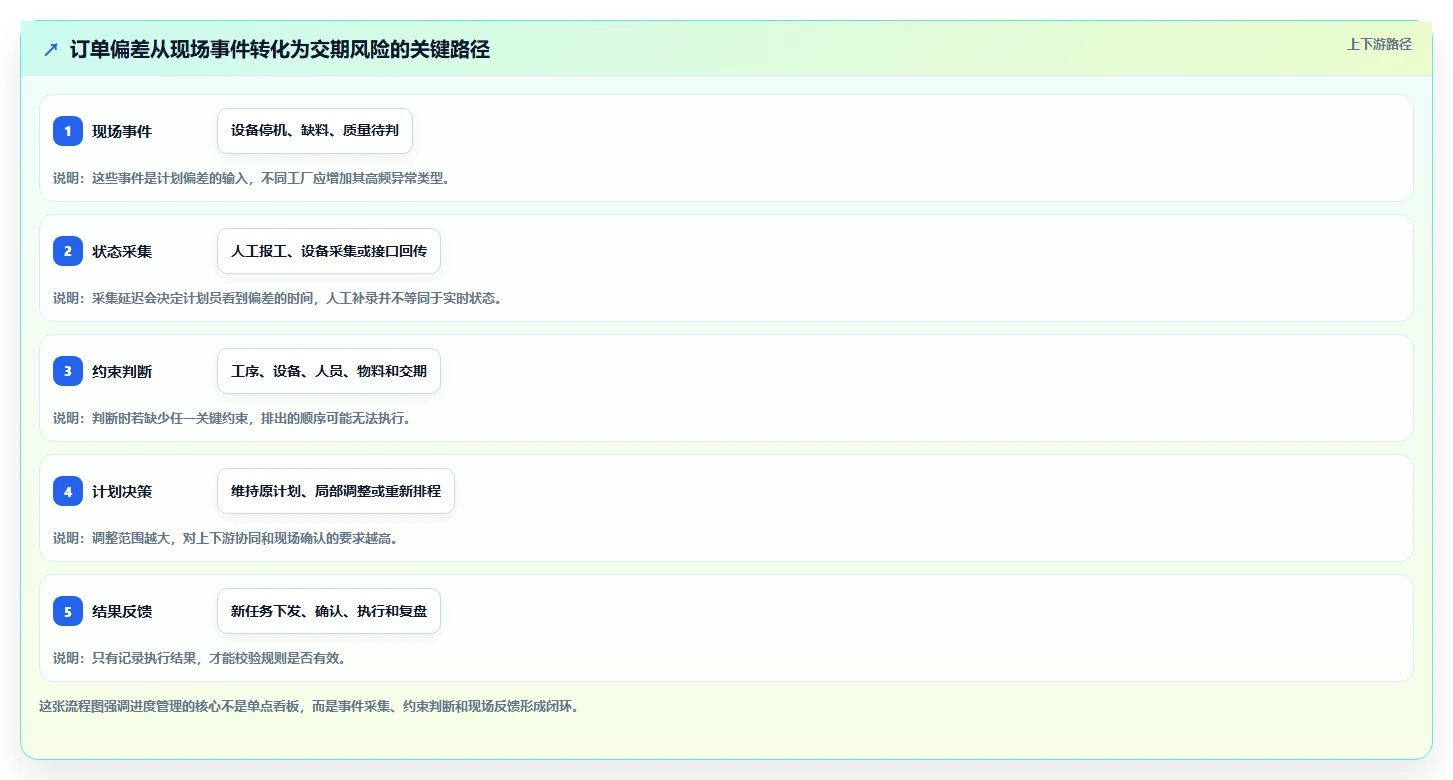Click the 上下游路径 tag
Image resolution: width=1453 pixels, height=780 pixels.
click(1379, 44)
